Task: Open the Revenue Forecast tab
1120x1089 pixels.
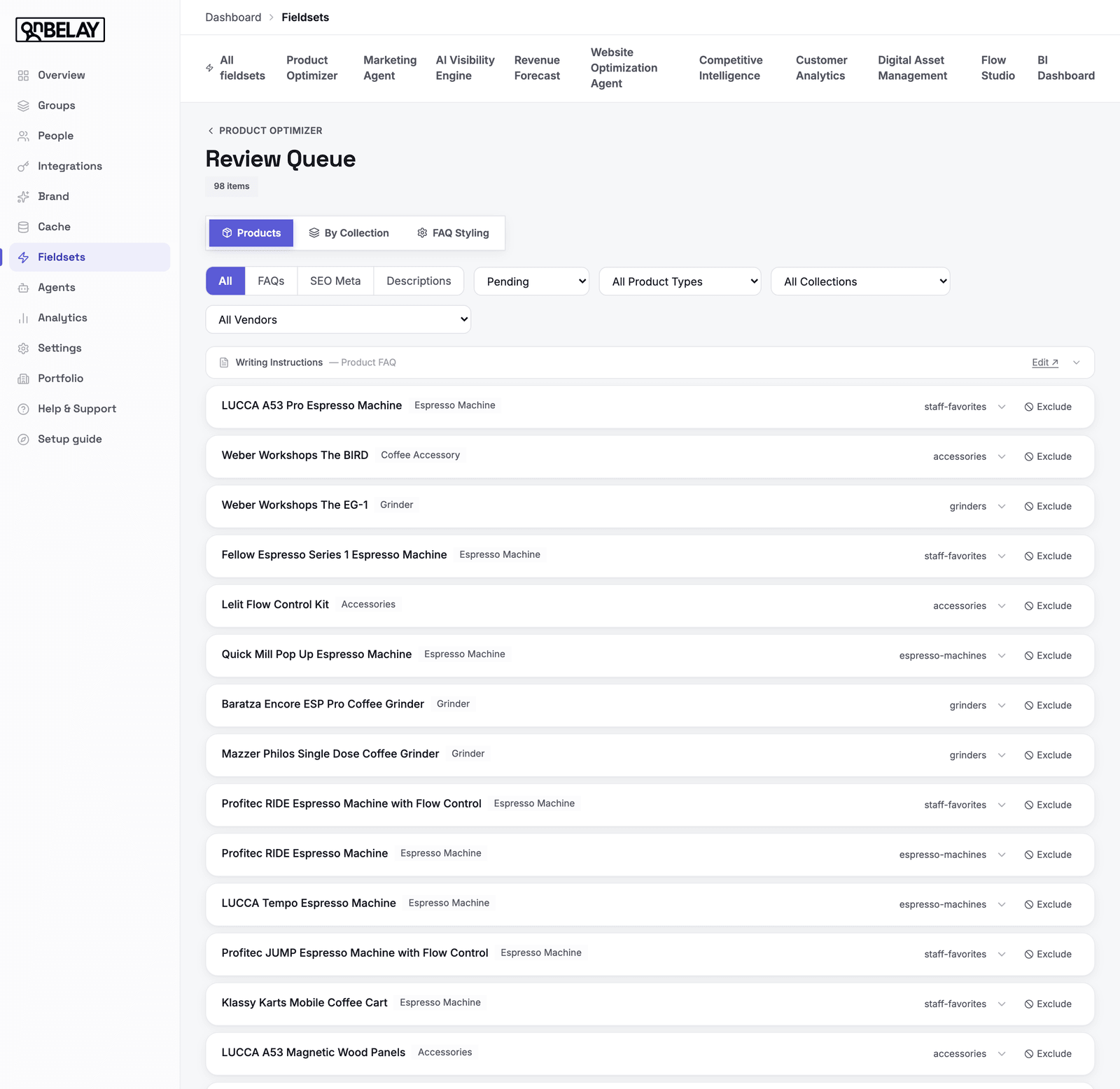Action: tap(537, 68)
